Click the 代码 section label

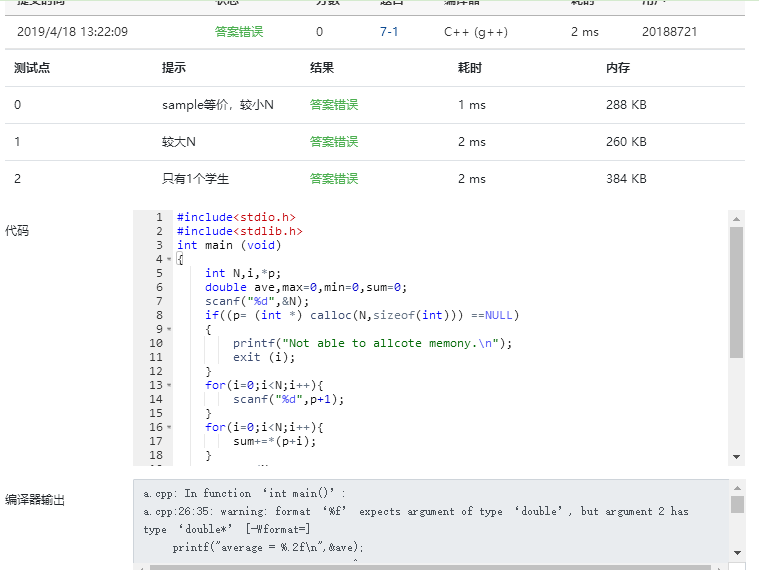pyautogui.click(x=17, y=231)
